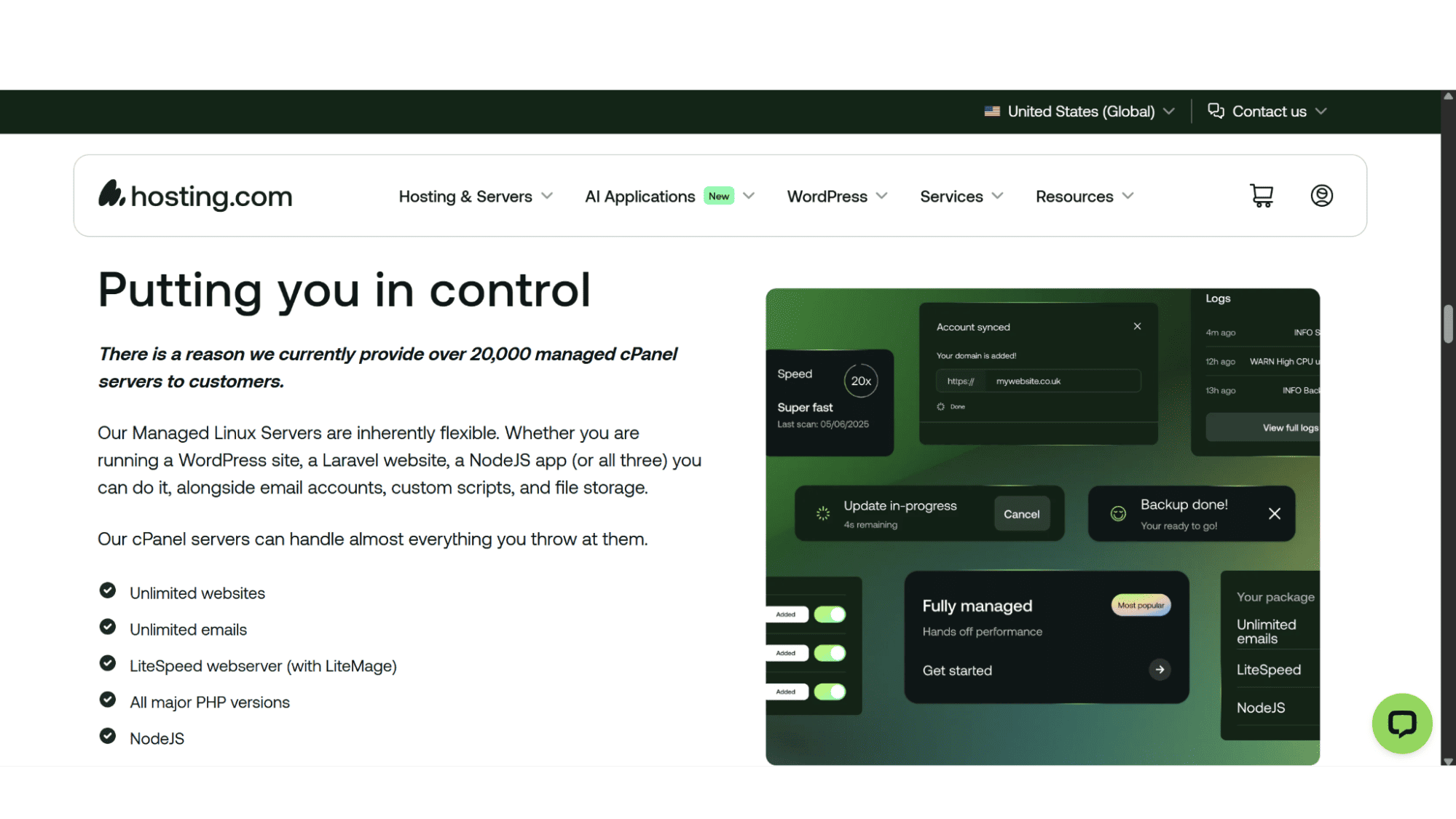Click the scrollbar down arrow
Screen dimensions: 1456x819
click(1448, 761)
